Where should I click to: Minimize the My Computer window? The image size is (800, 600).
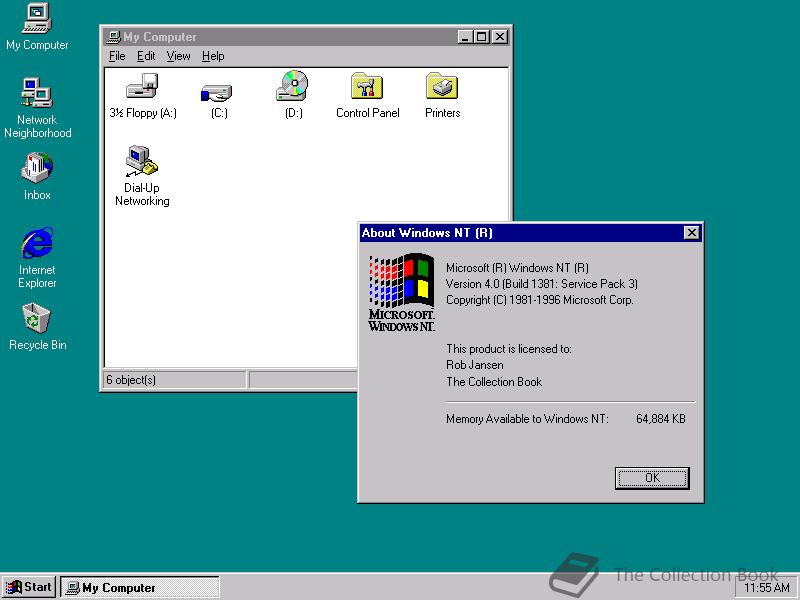click(465, 37)
